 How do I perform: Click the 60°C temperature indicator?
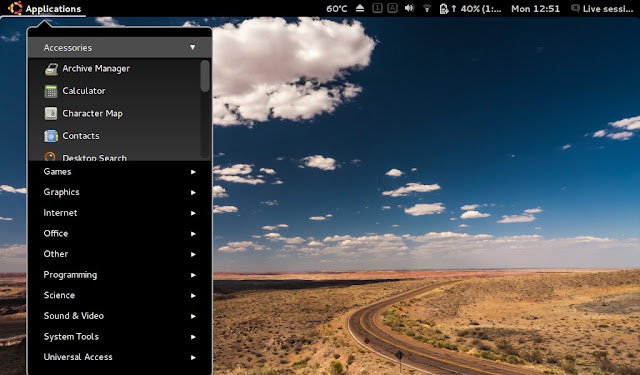337,9
